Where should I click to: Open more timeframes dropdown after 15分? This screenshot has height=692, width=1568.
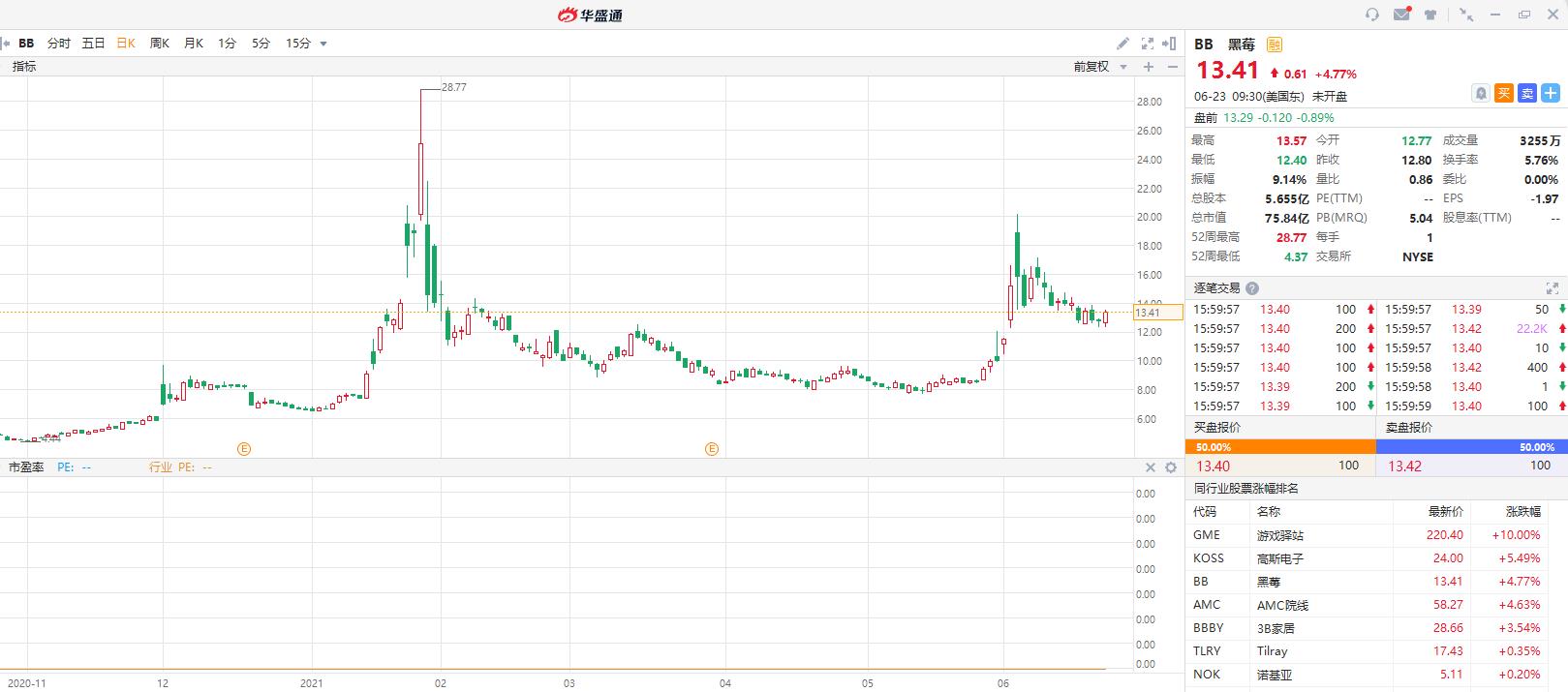323,44
